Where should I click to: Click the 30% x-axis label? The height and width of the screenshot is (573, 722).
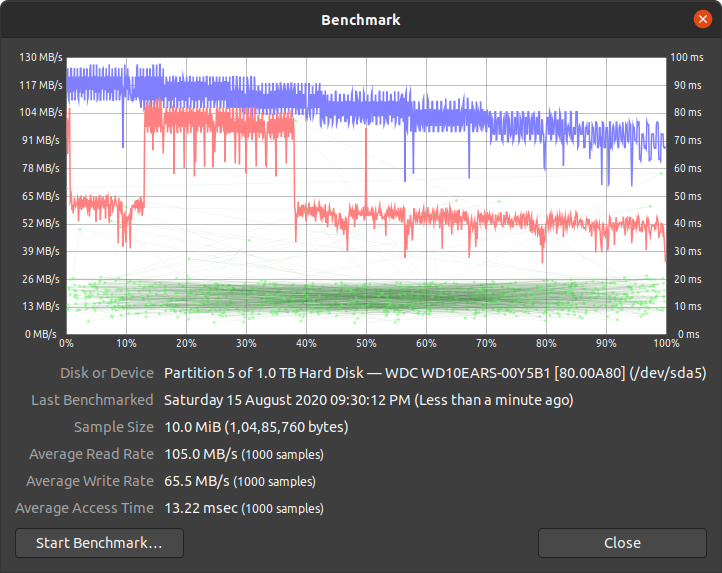pos(246,344)
